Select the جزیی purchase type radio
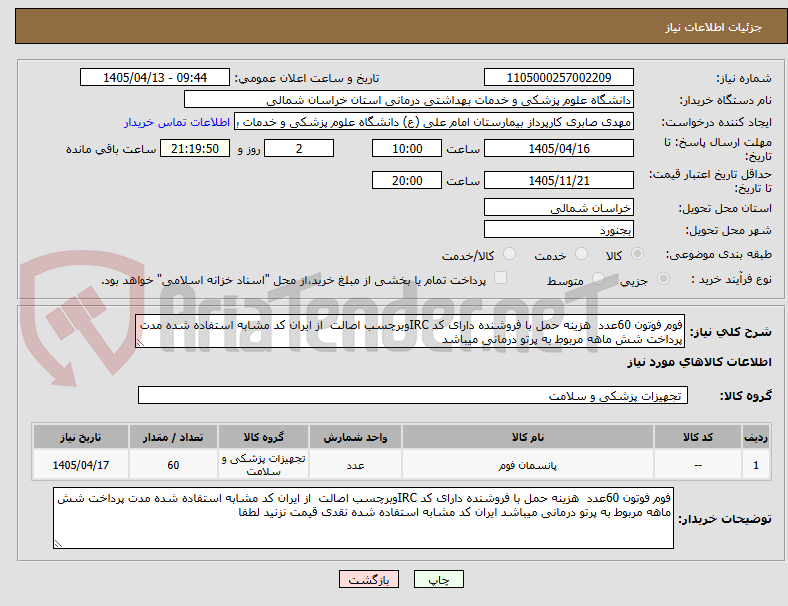 [x=663, y=278]
